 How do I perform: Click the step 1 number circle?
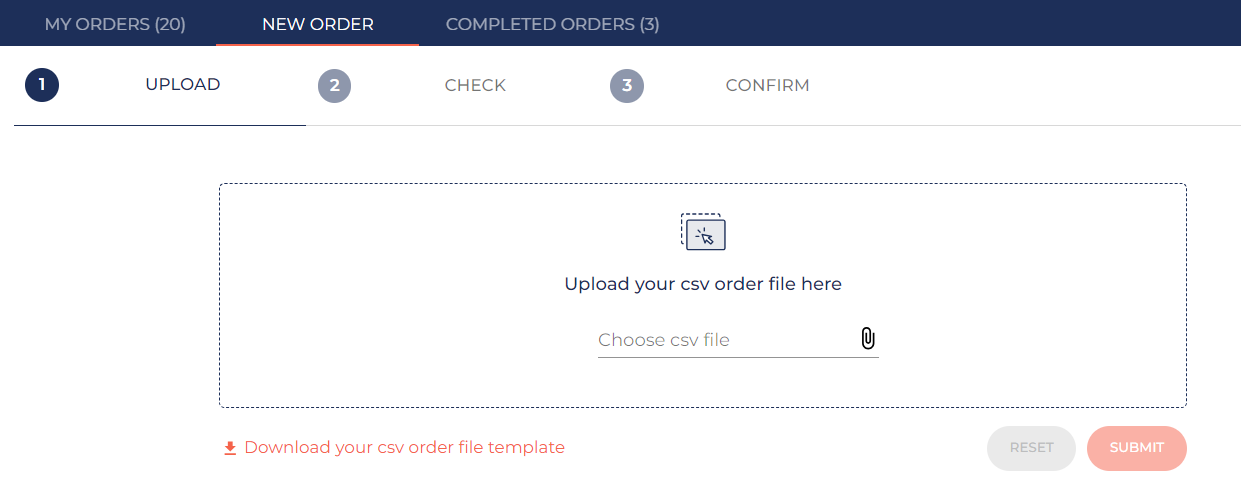click(42, 85)
